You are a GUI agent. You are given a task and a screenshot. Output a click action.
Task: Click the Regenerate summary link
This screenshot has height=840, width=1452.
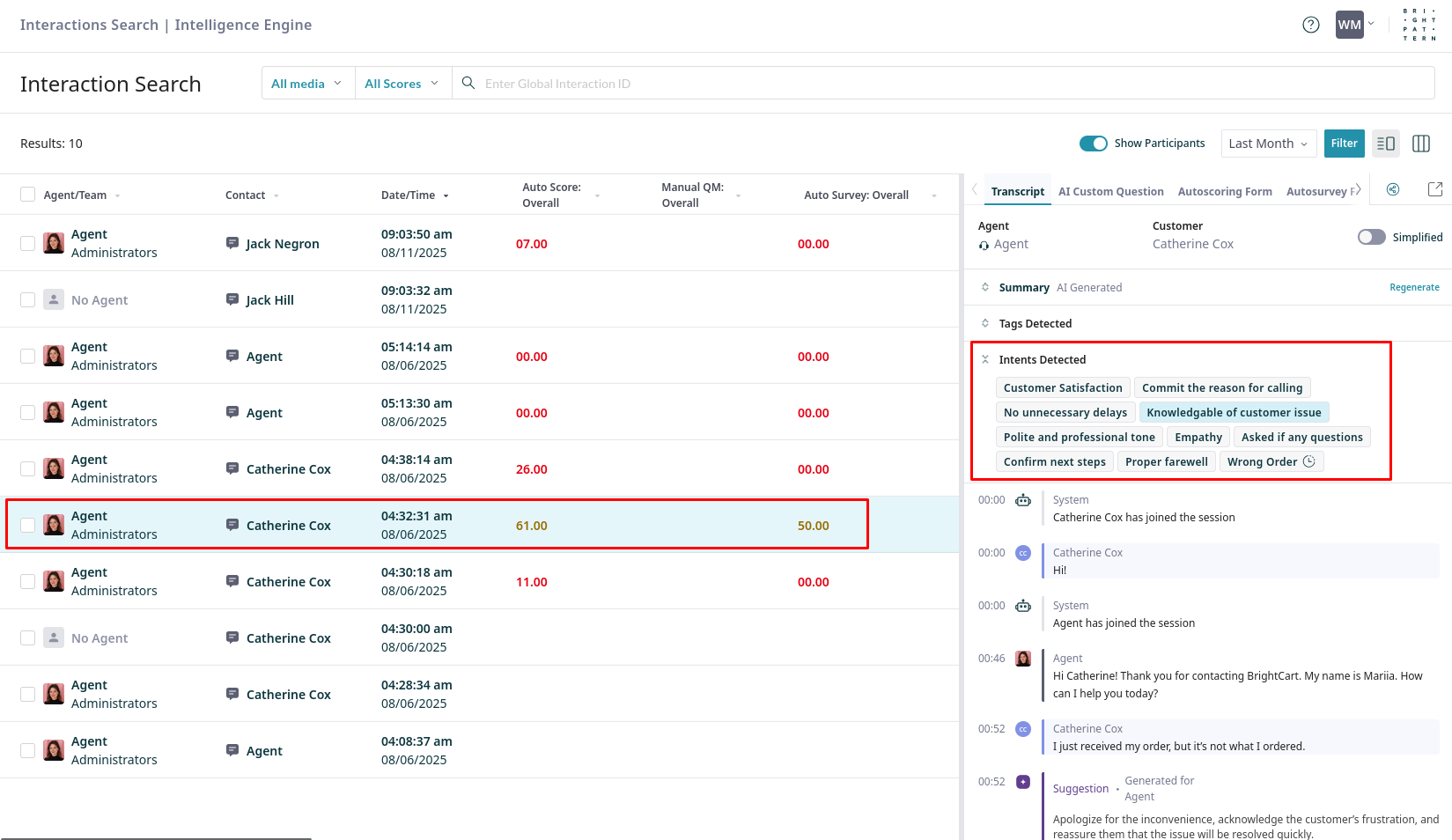tap(1414, 287)
